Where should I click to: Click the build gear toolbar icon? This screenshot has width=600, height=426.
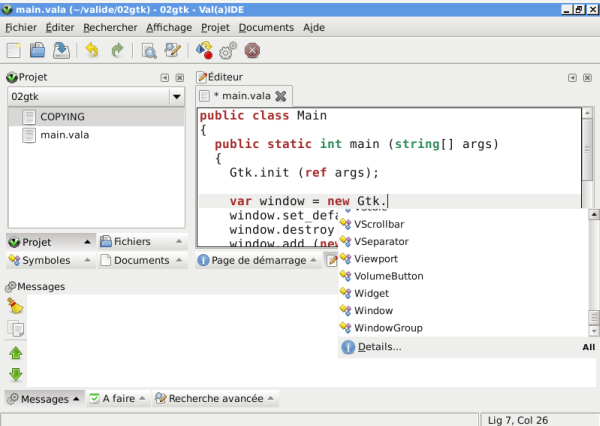click(228, 50)
